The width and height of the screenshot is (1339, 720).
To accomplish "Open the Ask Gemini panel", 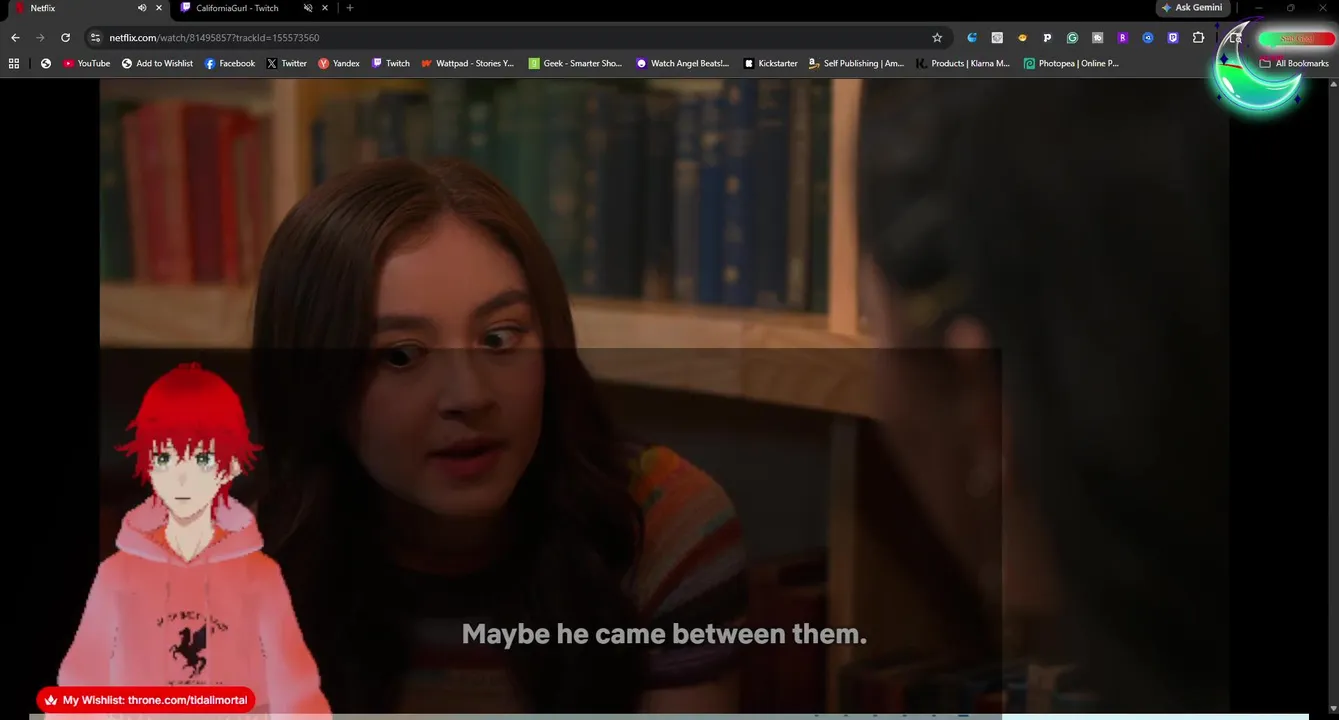I will tap(1192, 8).
